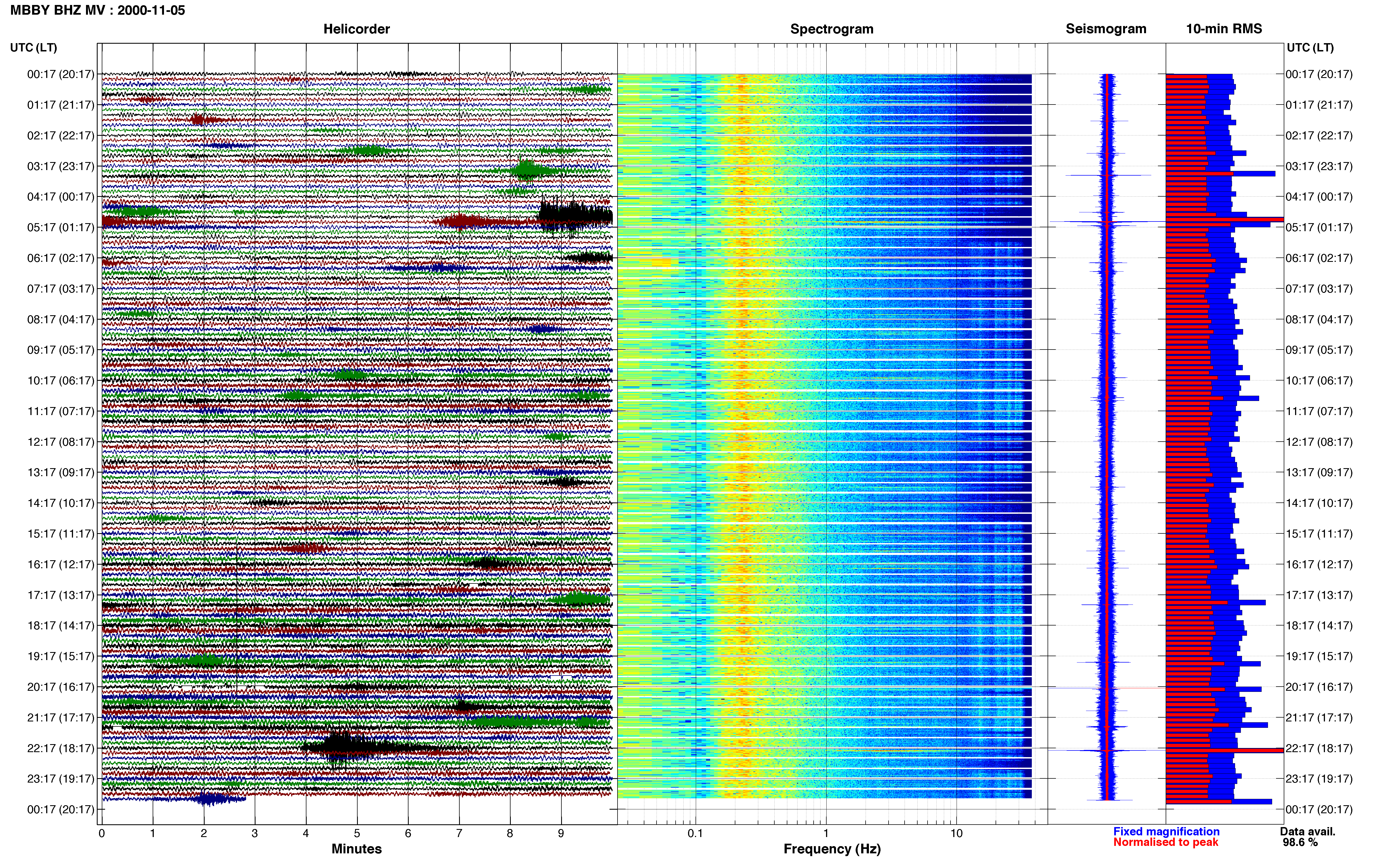Click the 05:17 (01:17) label on the left axis
The width and height of the screenshot is (1388, 868).
pyautogui.click(x=60, y=227)
